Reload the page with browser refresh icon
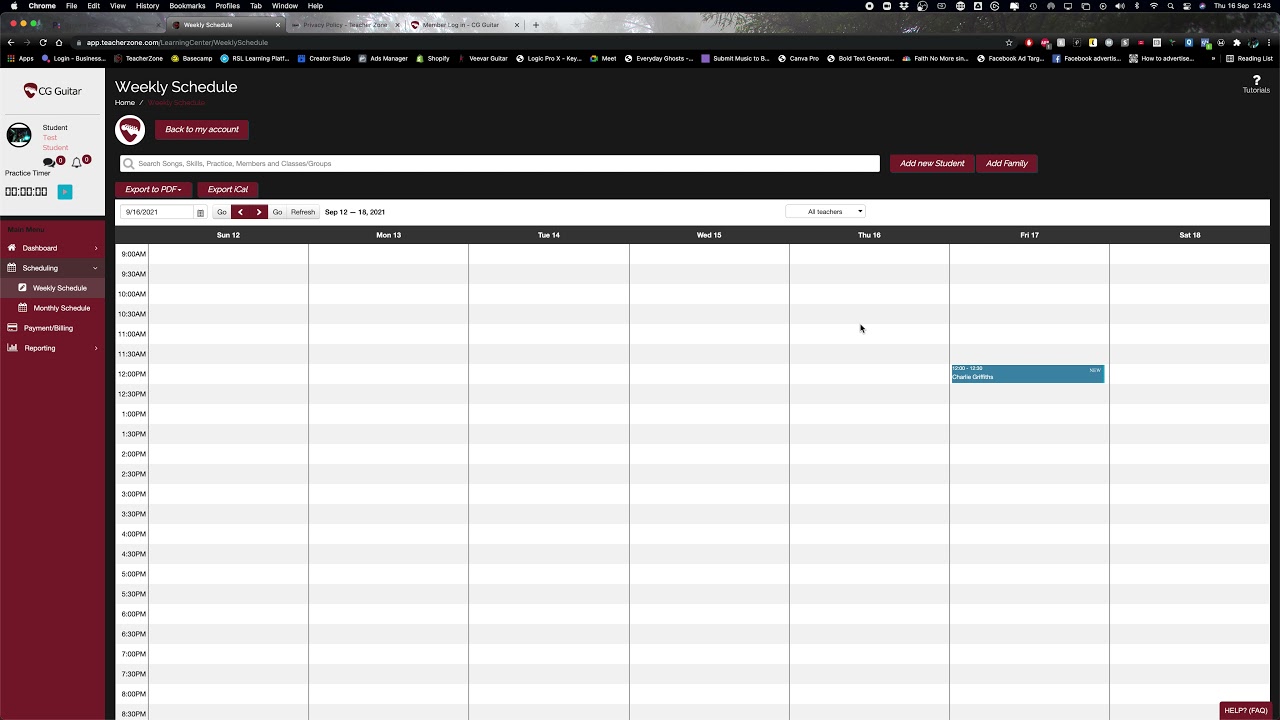The height and width of the screenshot is (720, 1280). (x=43, y=43)
